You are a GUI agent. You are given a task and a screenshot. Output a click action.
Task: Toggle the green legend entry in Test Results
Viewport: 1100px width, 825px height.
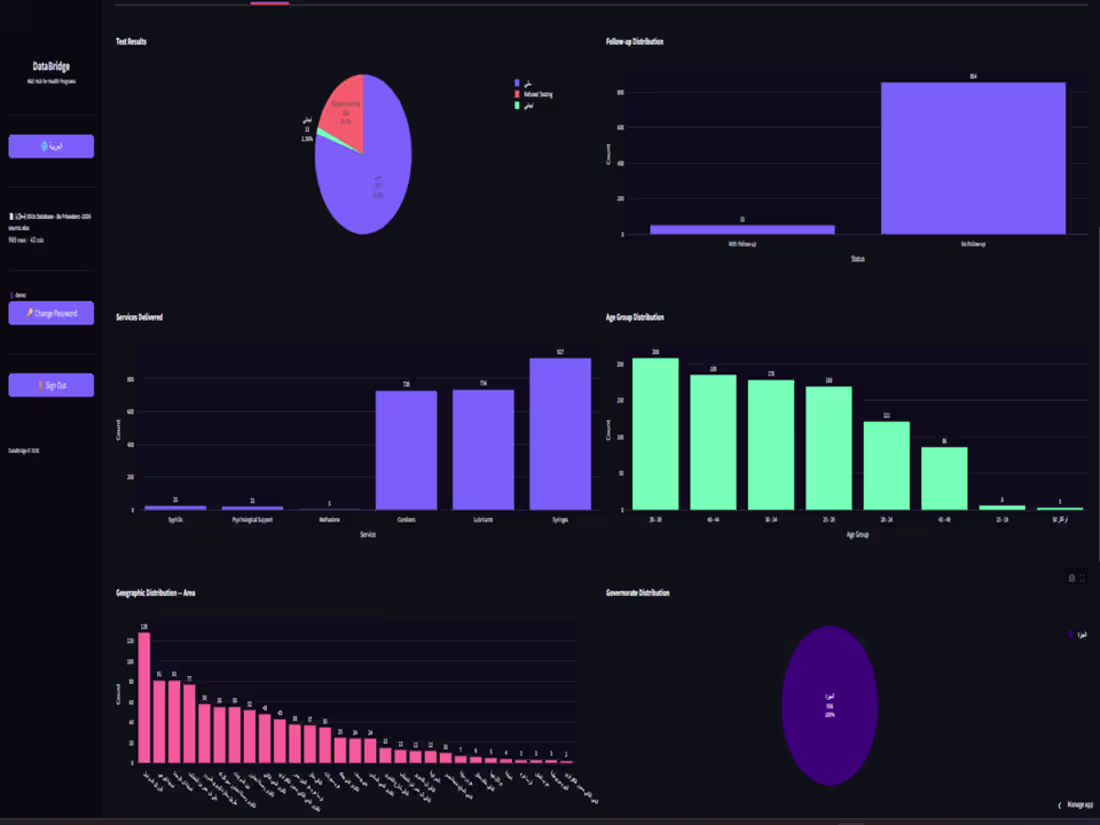click(x=524, y=105)
